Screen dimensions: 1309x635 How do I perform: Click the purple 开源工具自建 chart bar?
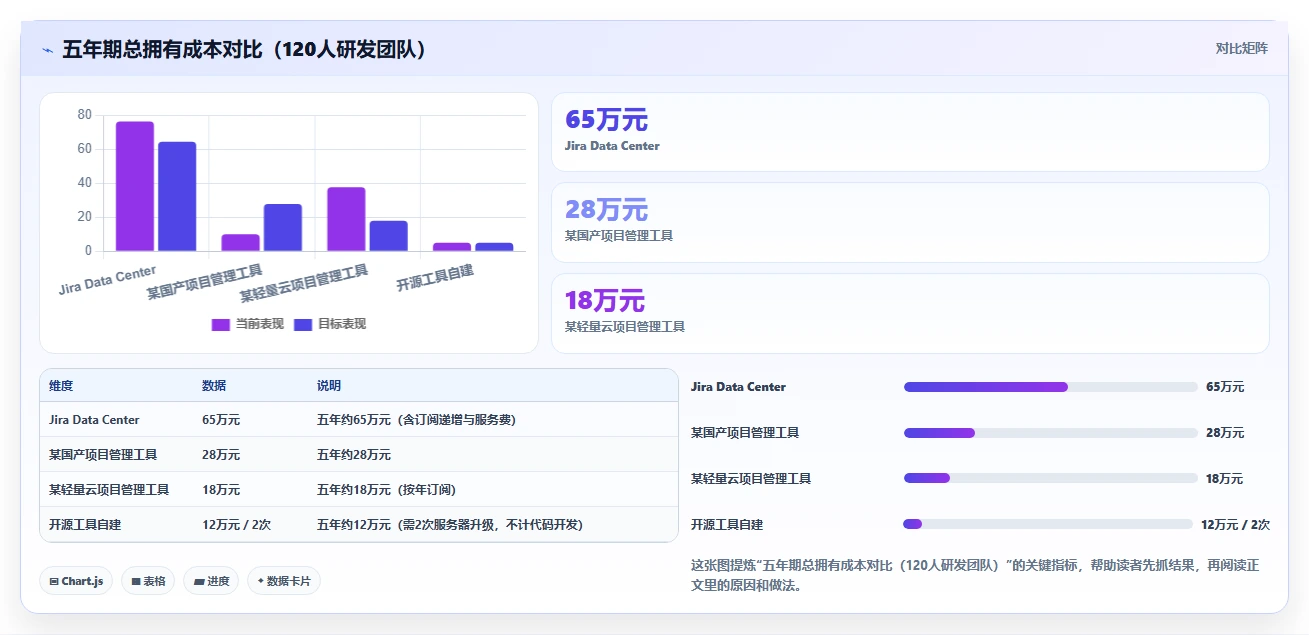click(452, 247)
